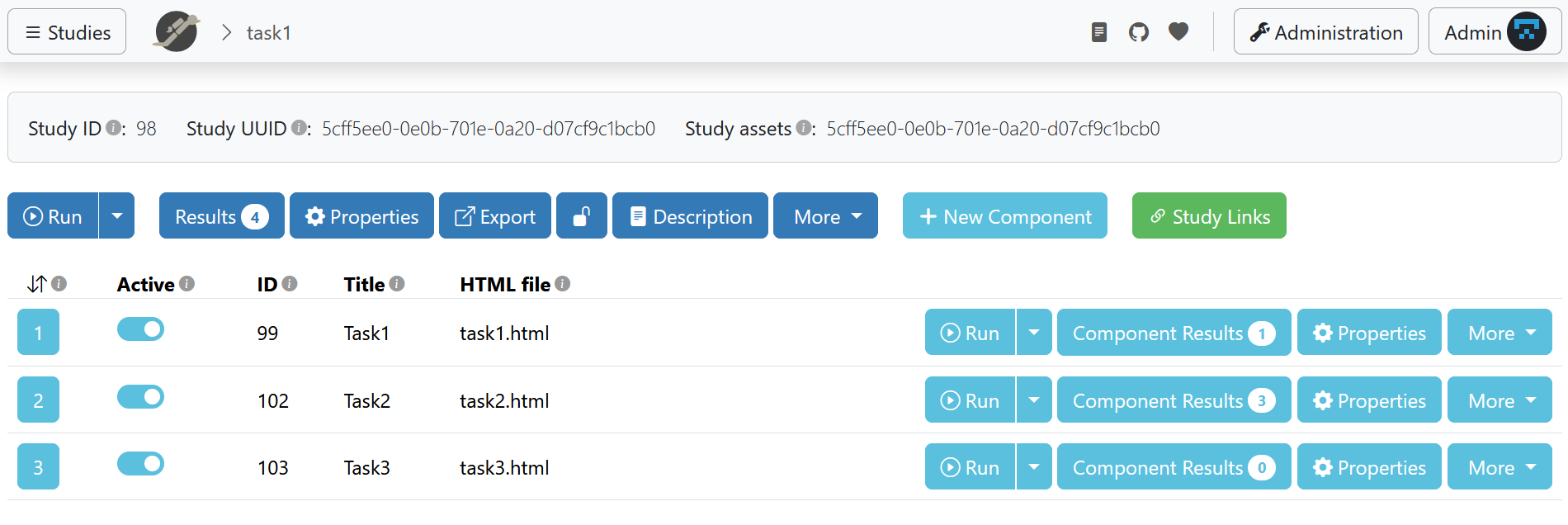Toggle the Task2 active switch
The height and width of the screenshot is (525, 1568).
141,397
